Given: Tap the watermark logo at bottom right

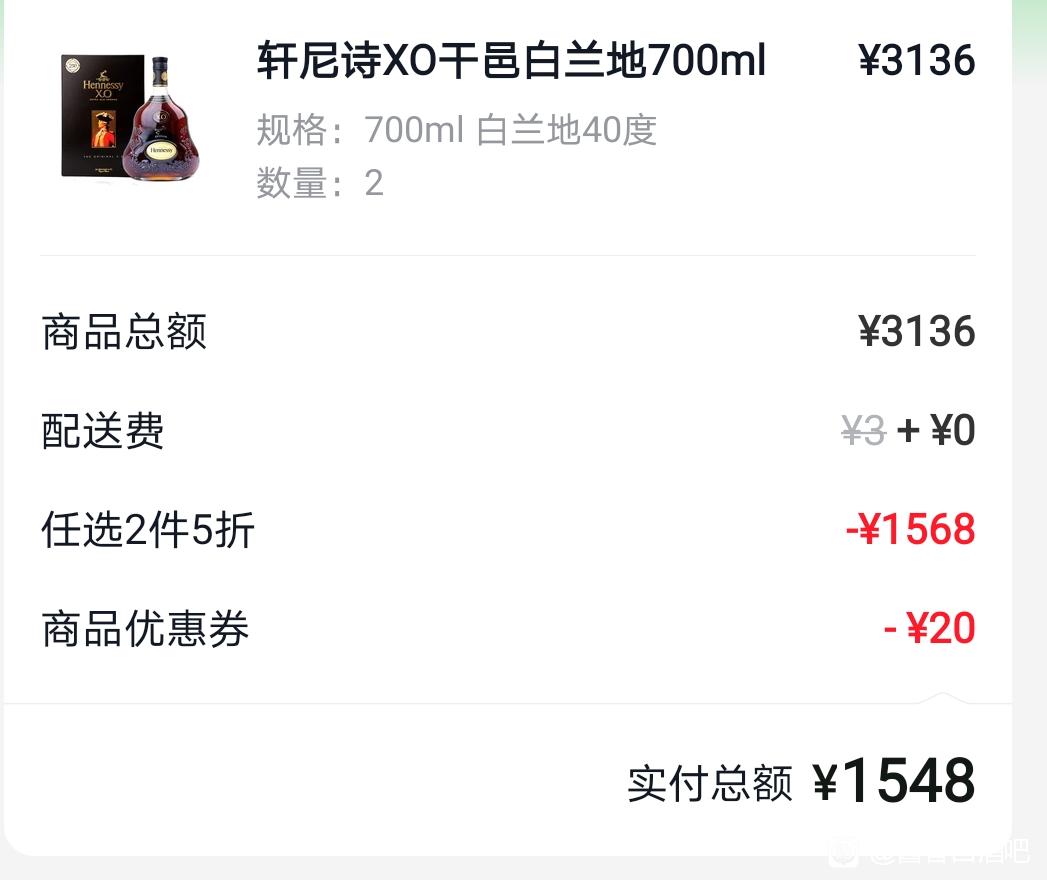Looking at the screenshot, I should (x=929, y=851).
